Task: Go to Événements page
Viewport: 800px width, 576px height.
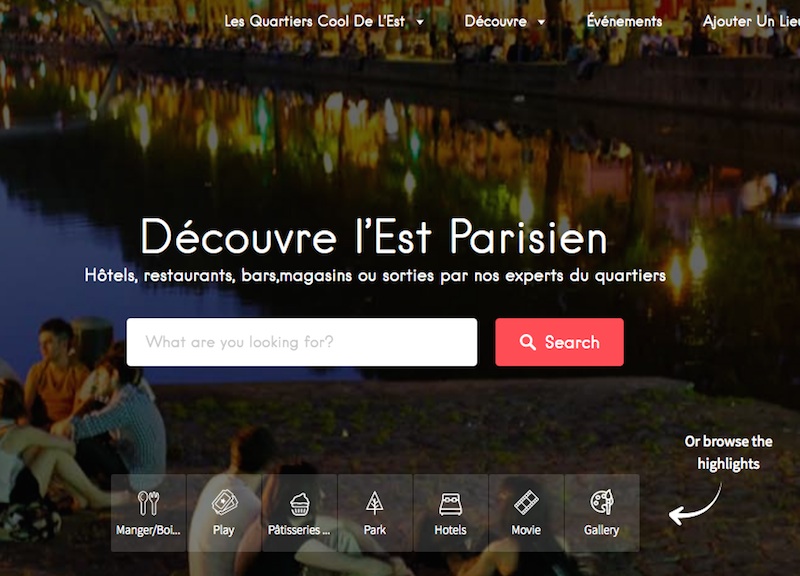Action: tap(624, 21)
